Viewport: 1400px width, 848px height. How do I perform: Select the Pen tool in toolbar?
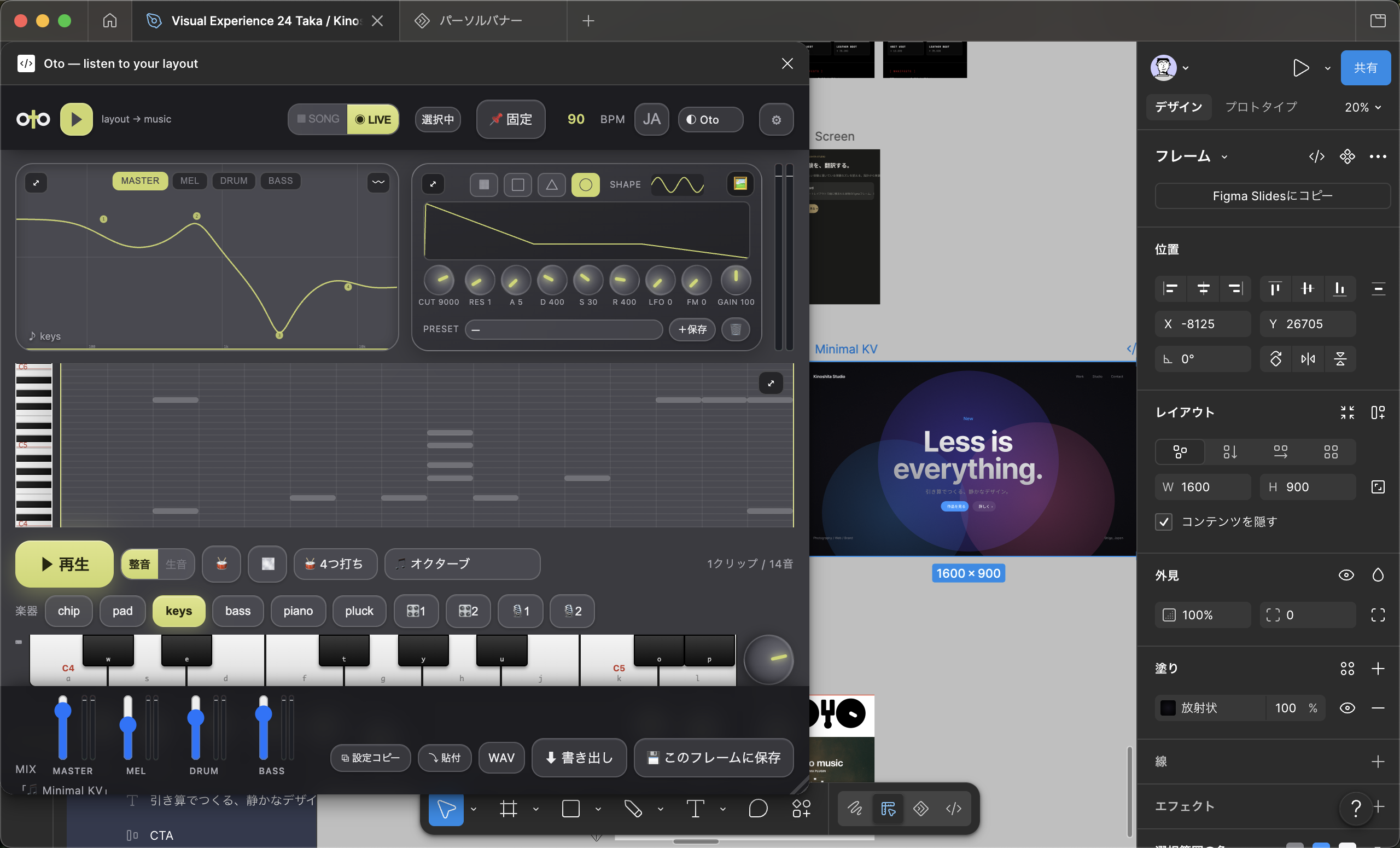click(633, 808)
